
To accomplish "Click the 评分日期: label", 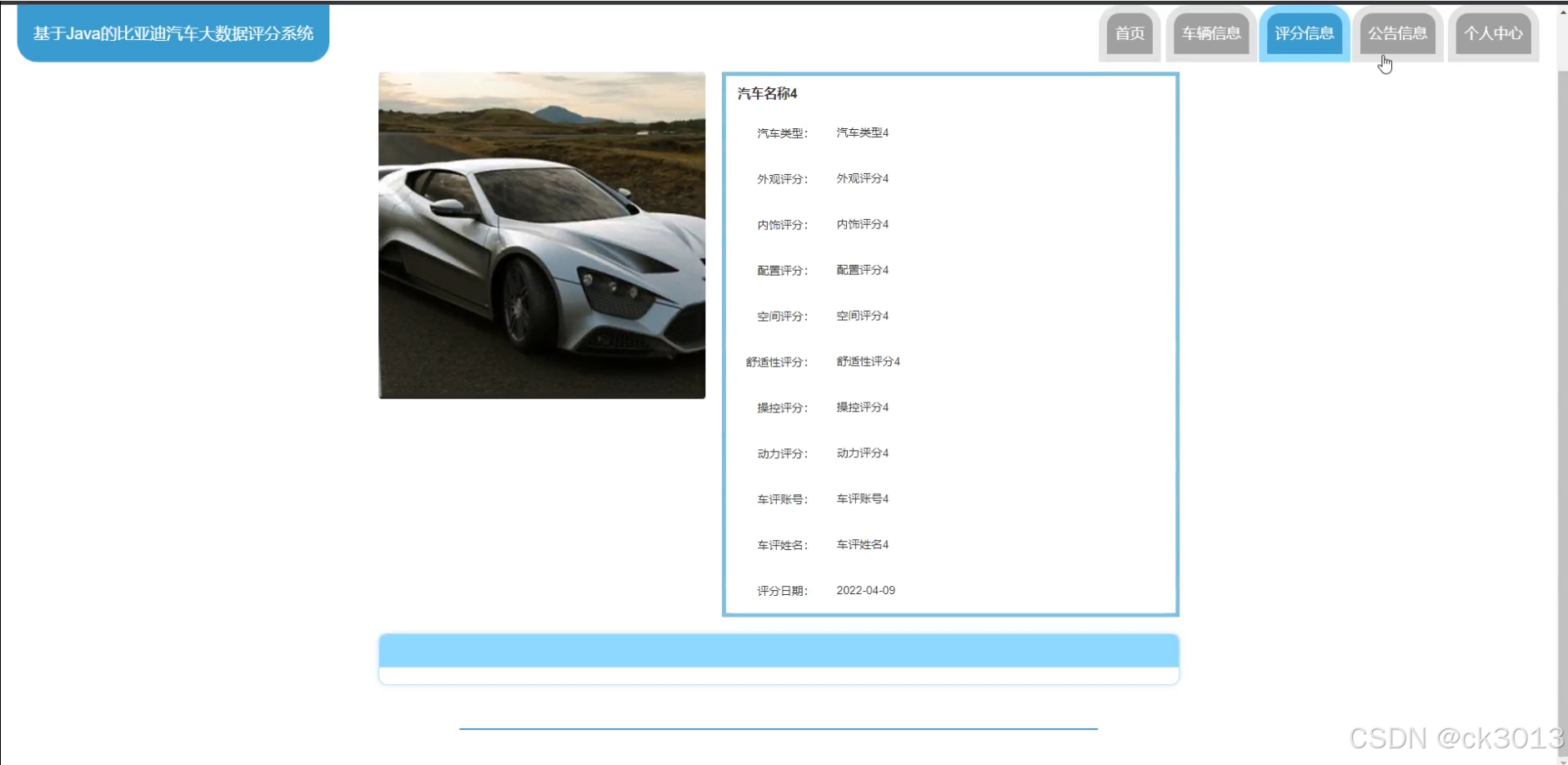I will coord(782,591).
